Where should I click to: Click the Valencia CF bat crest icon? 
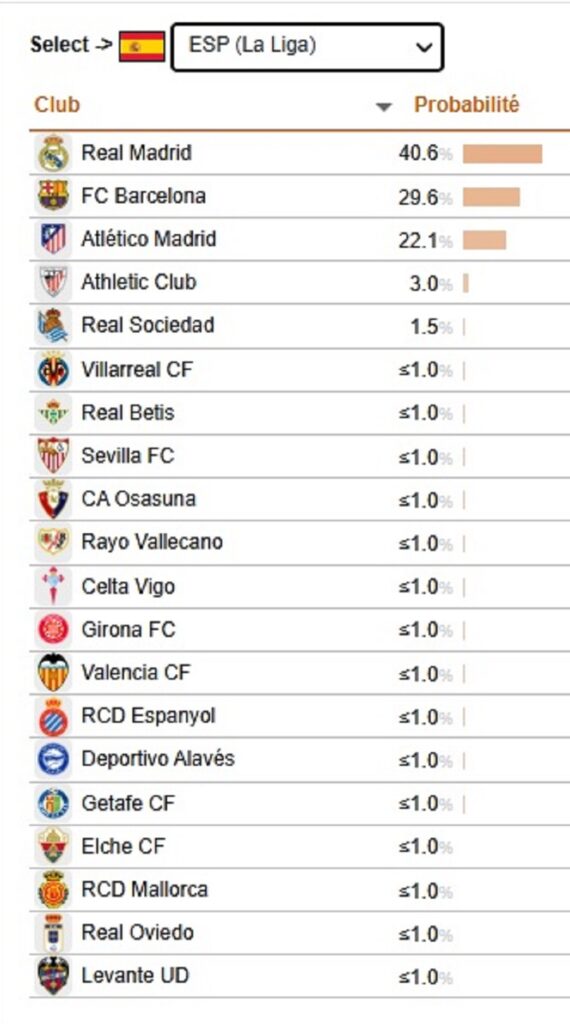click(x=54, y=673)
